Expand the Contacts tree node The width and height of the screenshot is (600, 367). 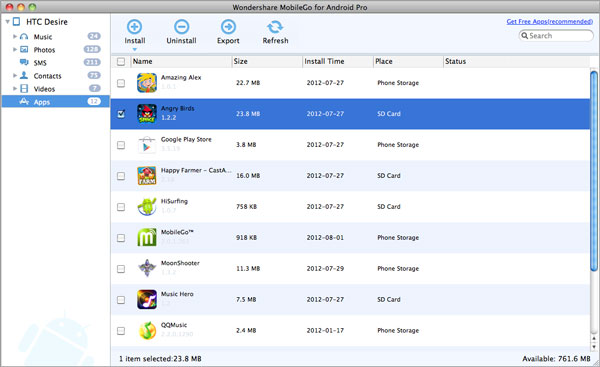15,76
